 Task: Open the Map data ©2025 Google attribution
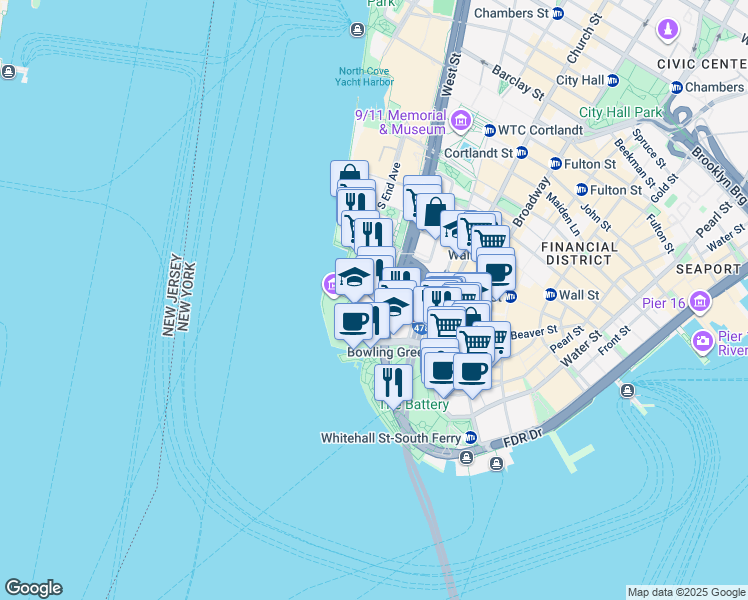685,592
